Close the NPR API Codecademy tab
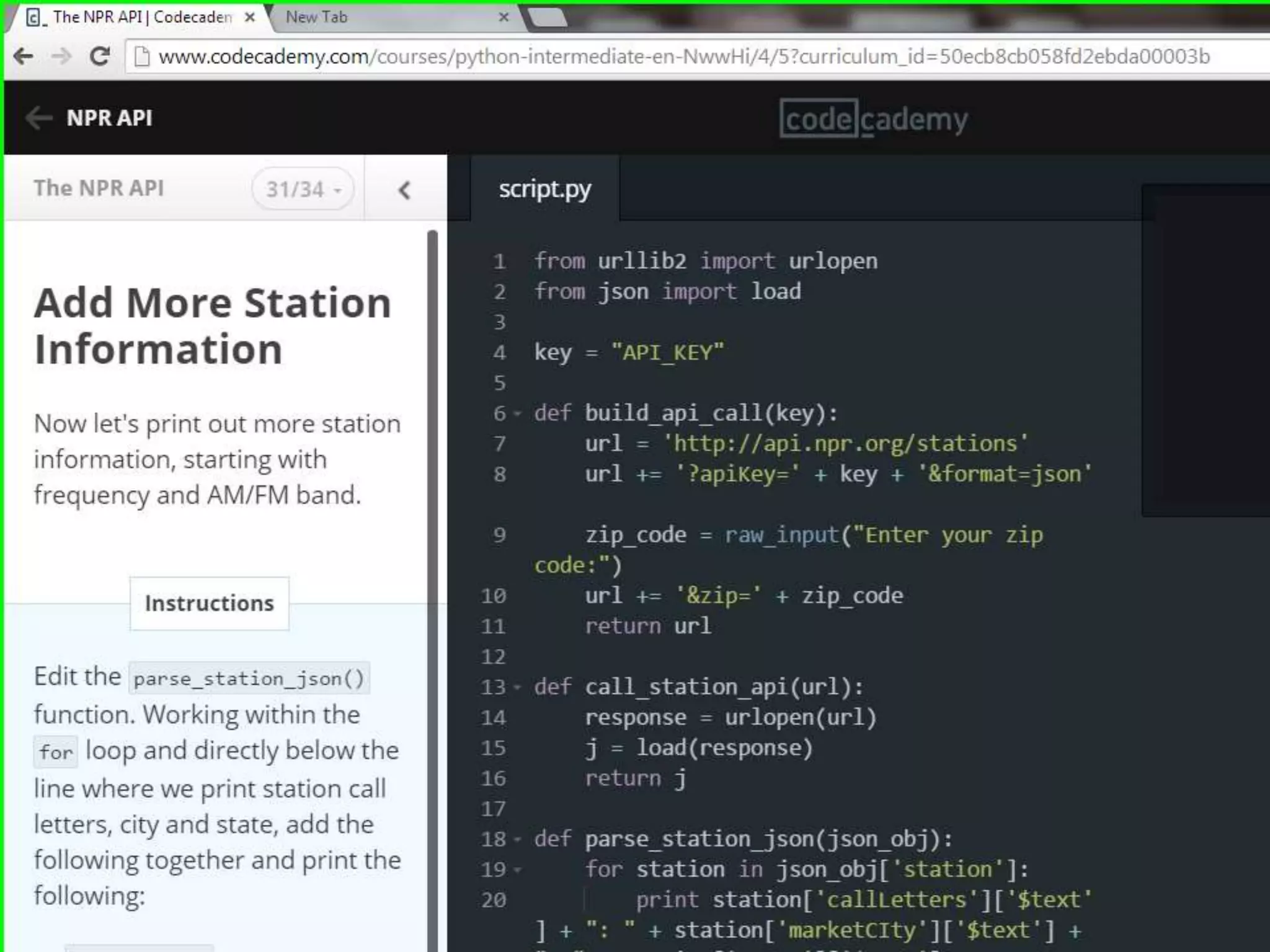 click(250, 17)
